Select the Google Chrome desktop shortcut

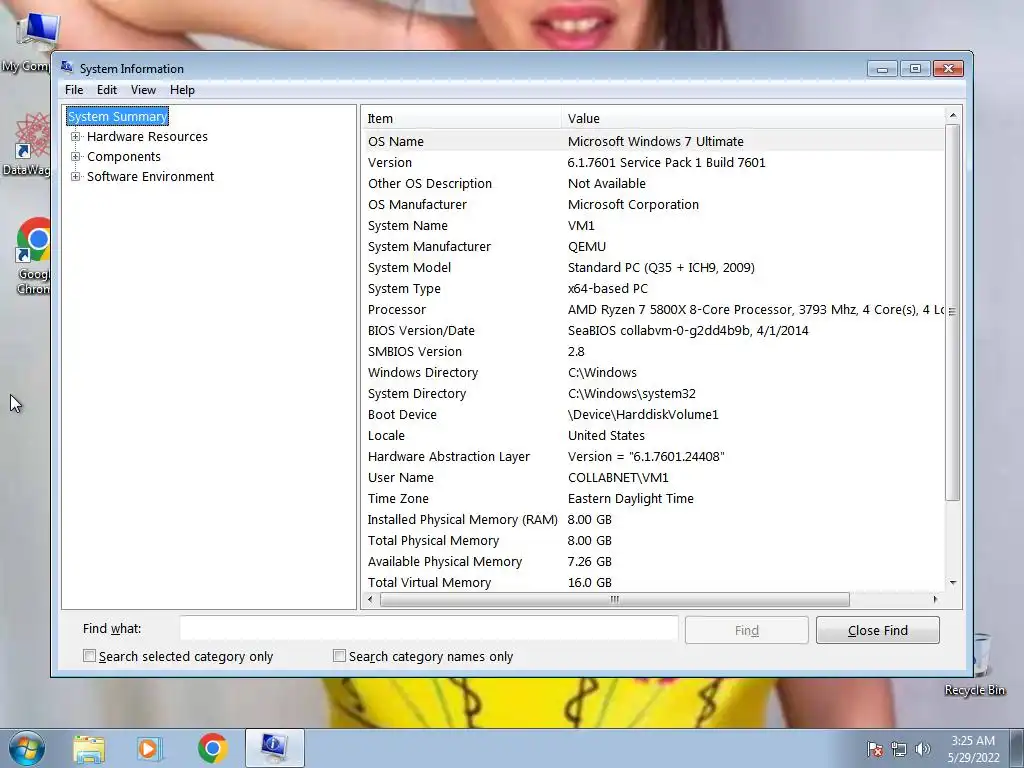[33, 256]
